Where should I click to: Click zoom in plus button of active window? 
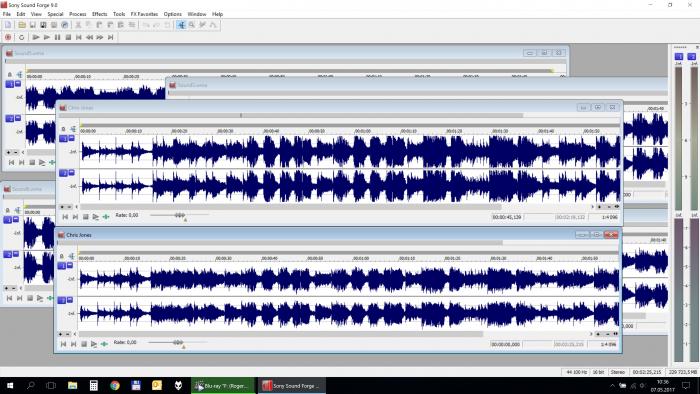pyautogui.click(x=60, y=334)
